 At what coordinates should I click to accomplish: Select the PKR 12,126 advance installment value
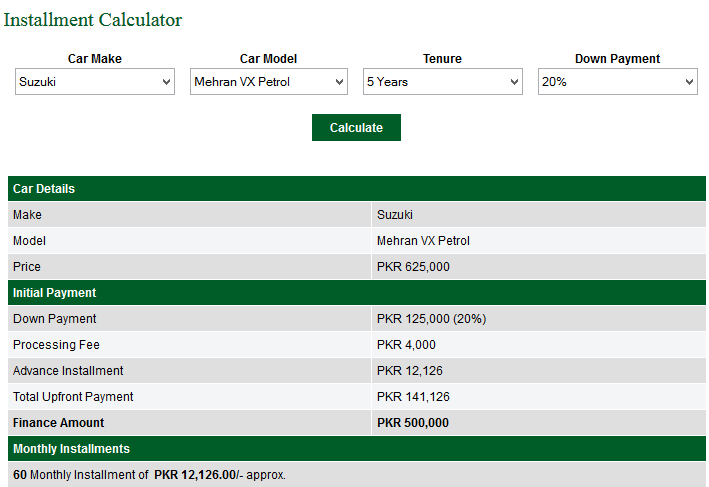pyautogui.click(x=410, y=371)
